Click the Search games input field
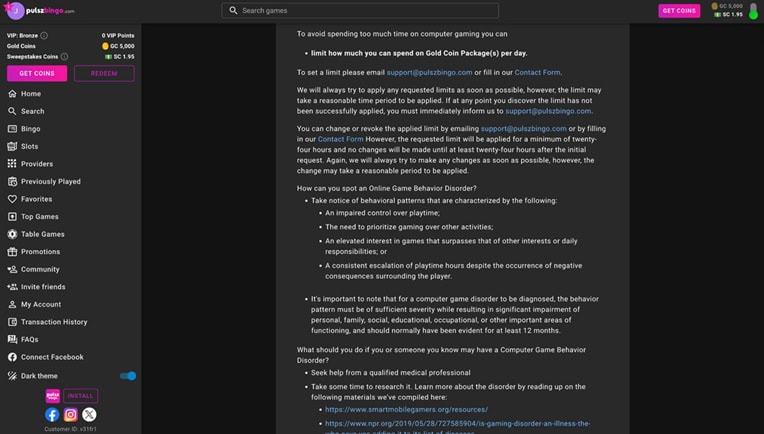This screenshot has width=764, height=434. (x=360, y=11)
